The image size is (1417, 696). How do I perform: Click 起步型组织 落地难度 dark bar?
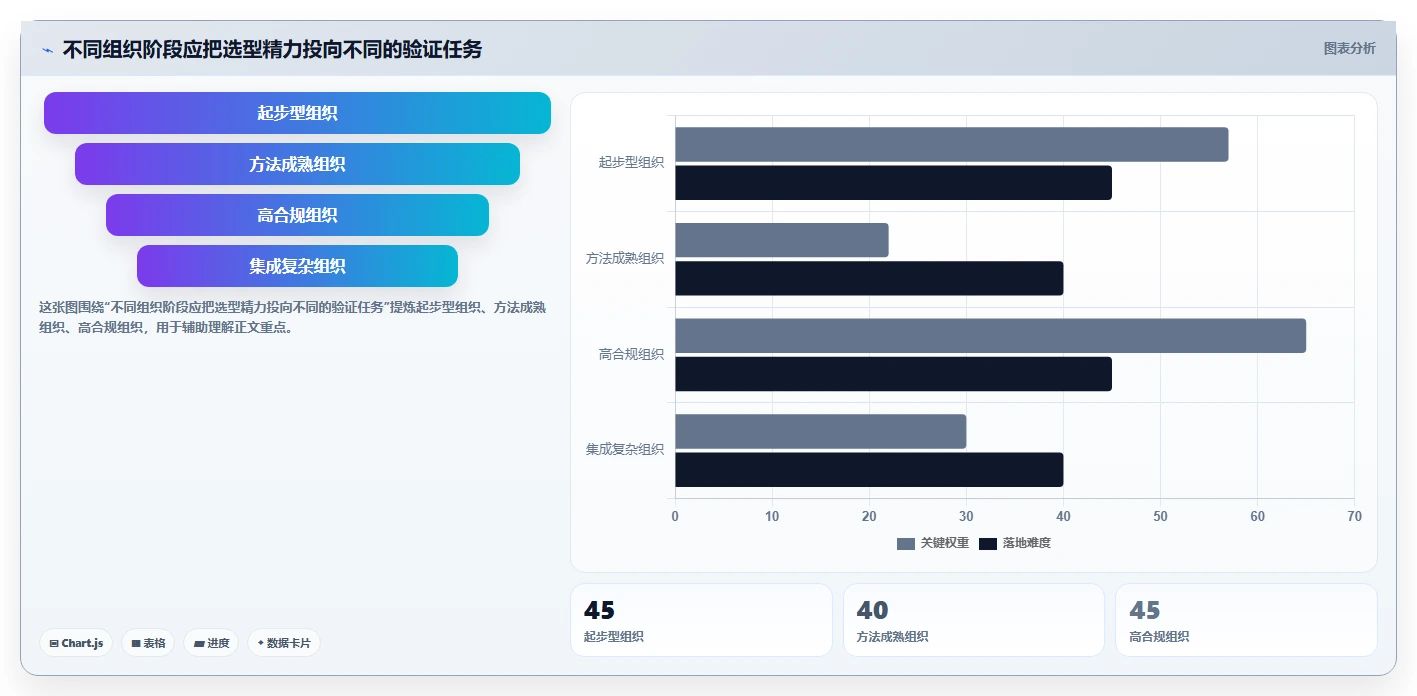click(x=893, y=183)
